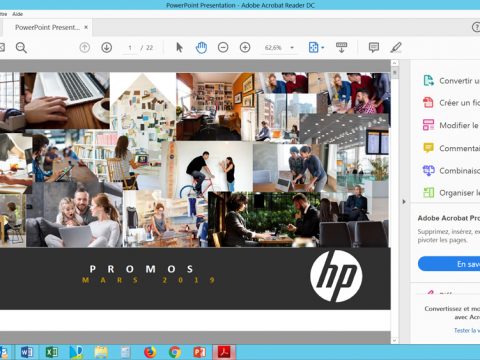Viewport: 480px width, 360px height.
Task: Click the current page number field
Action: point(130,48)
